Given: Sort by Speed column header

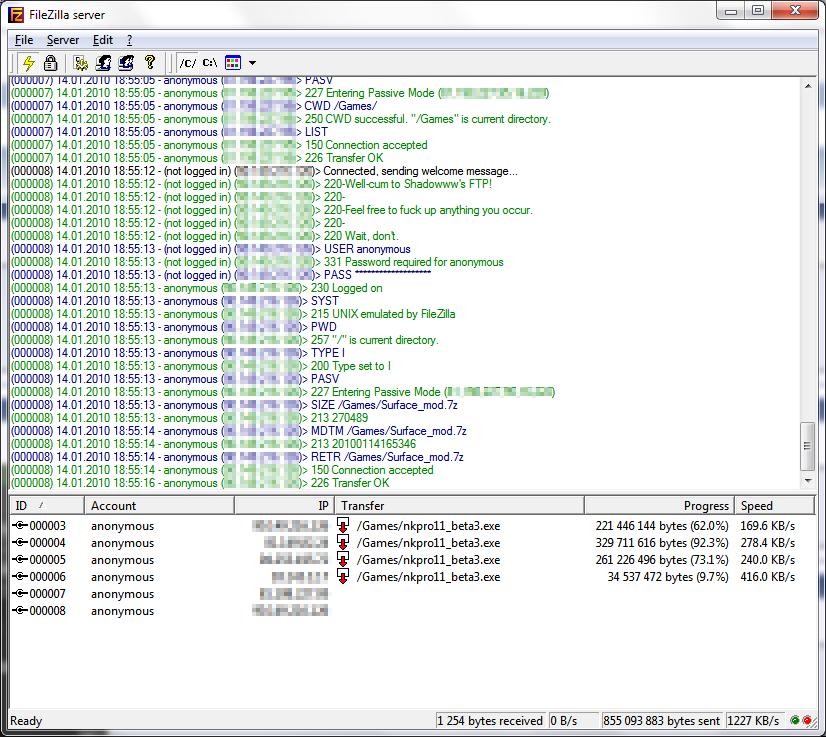Looking at the screenshot, I should [774, 506].
